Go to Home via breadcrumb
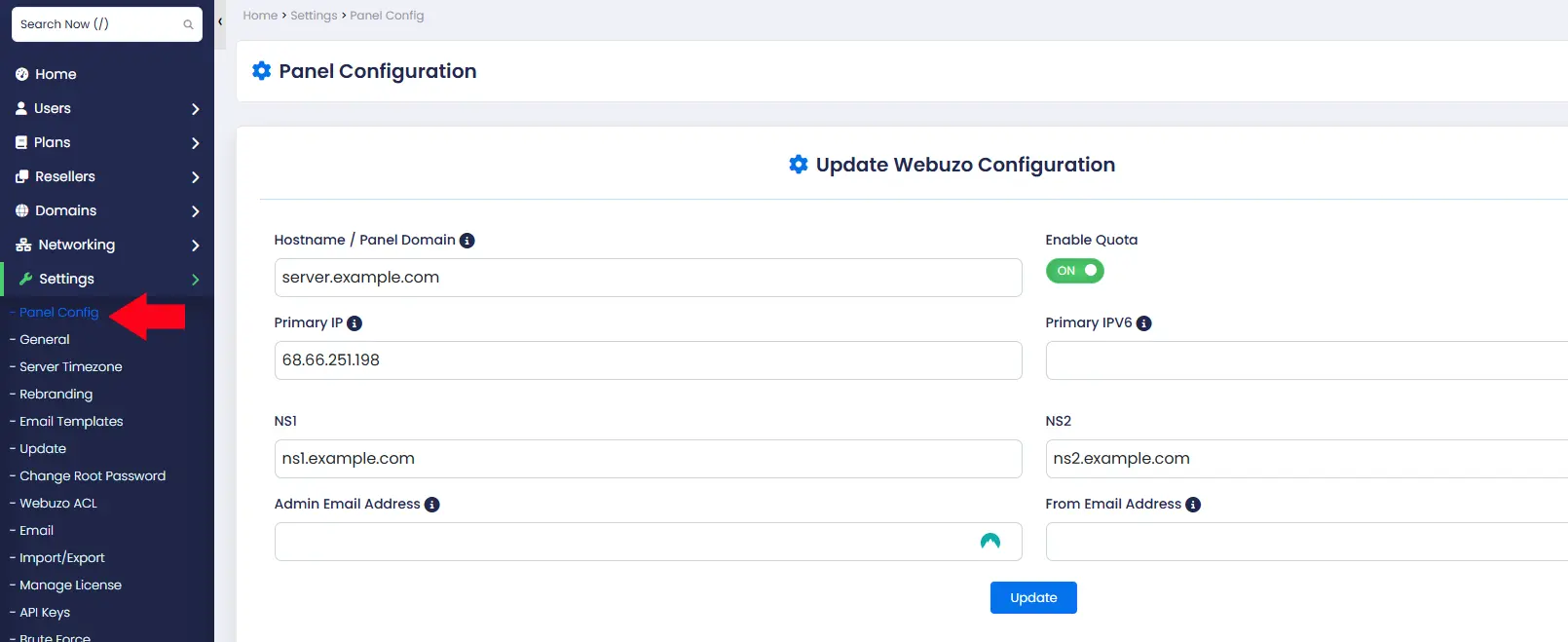Viewport: 1568px width, 642px height. tap(260, 16)
